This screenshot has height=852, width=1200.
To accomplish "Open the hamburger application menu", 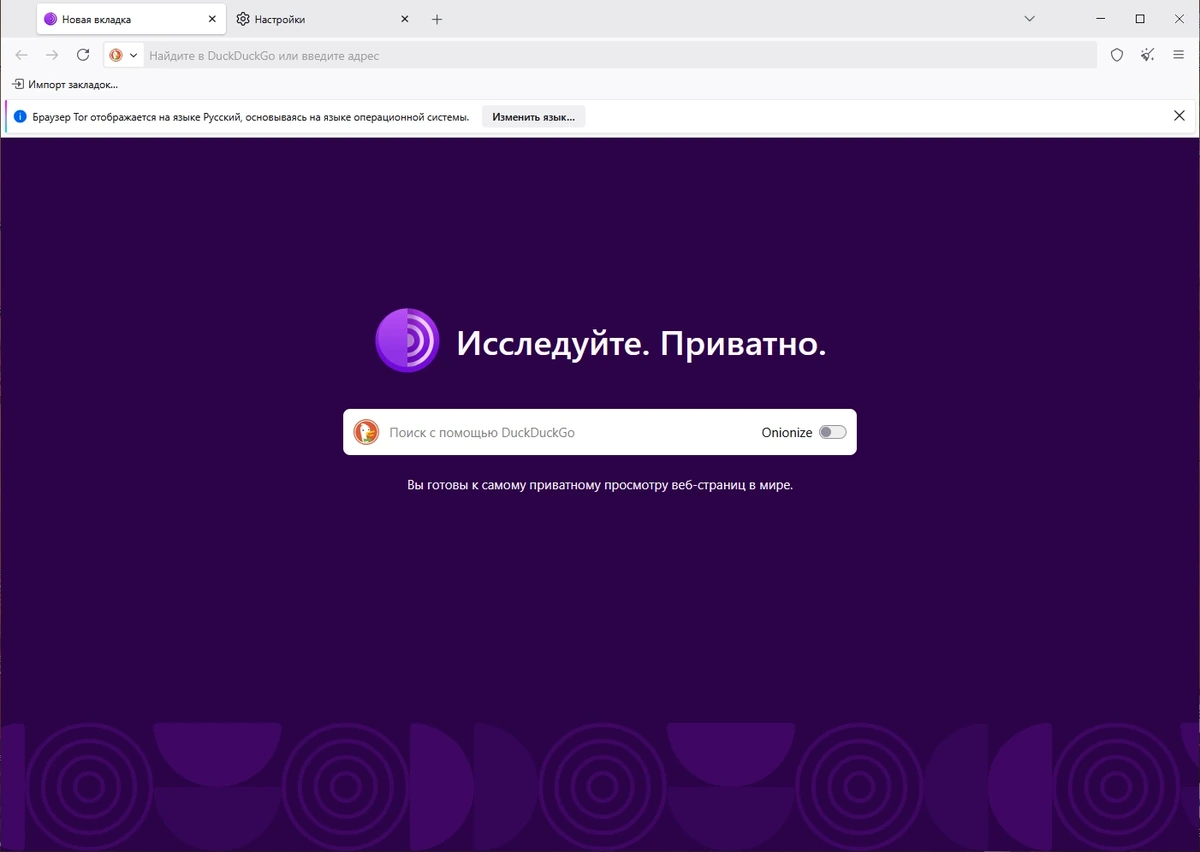I will [x=1178, y=55].
